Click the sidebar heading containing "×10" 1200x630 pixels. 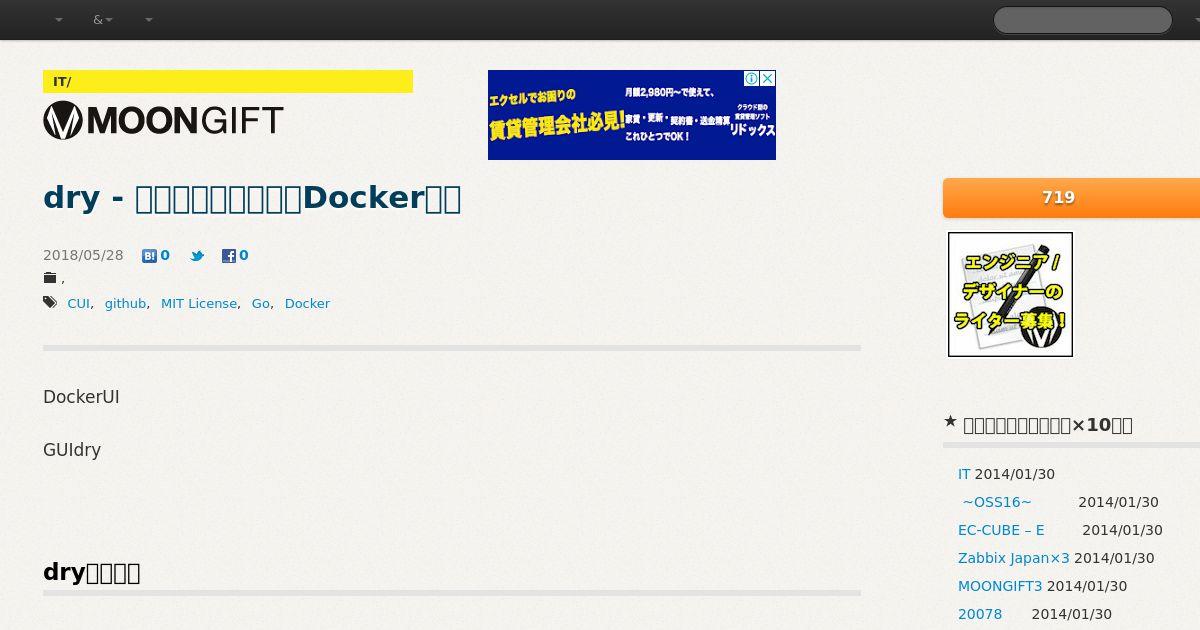[1048, 425]
